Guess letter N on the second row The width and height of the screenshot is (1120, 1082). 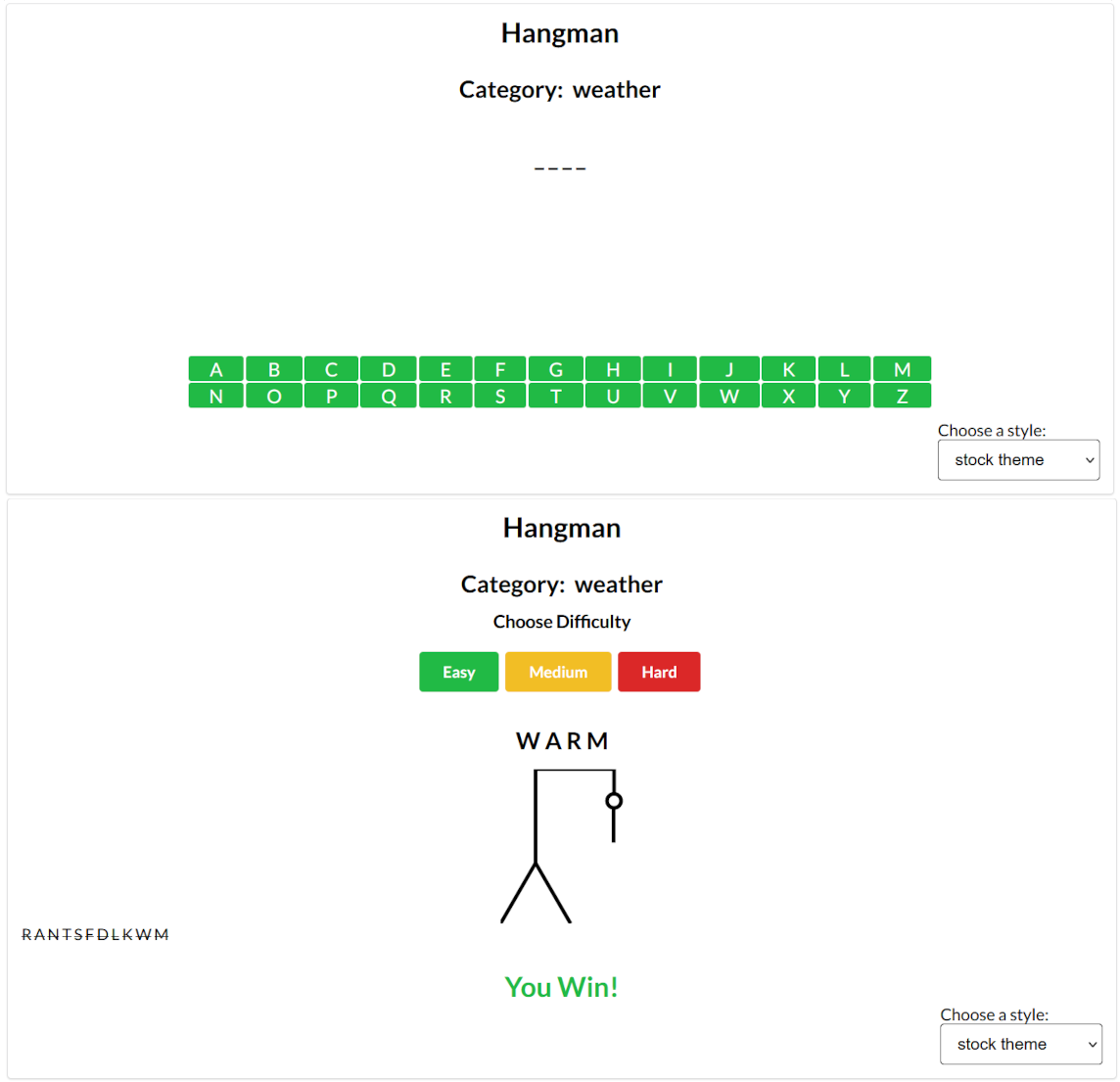[x=215, y=397]
